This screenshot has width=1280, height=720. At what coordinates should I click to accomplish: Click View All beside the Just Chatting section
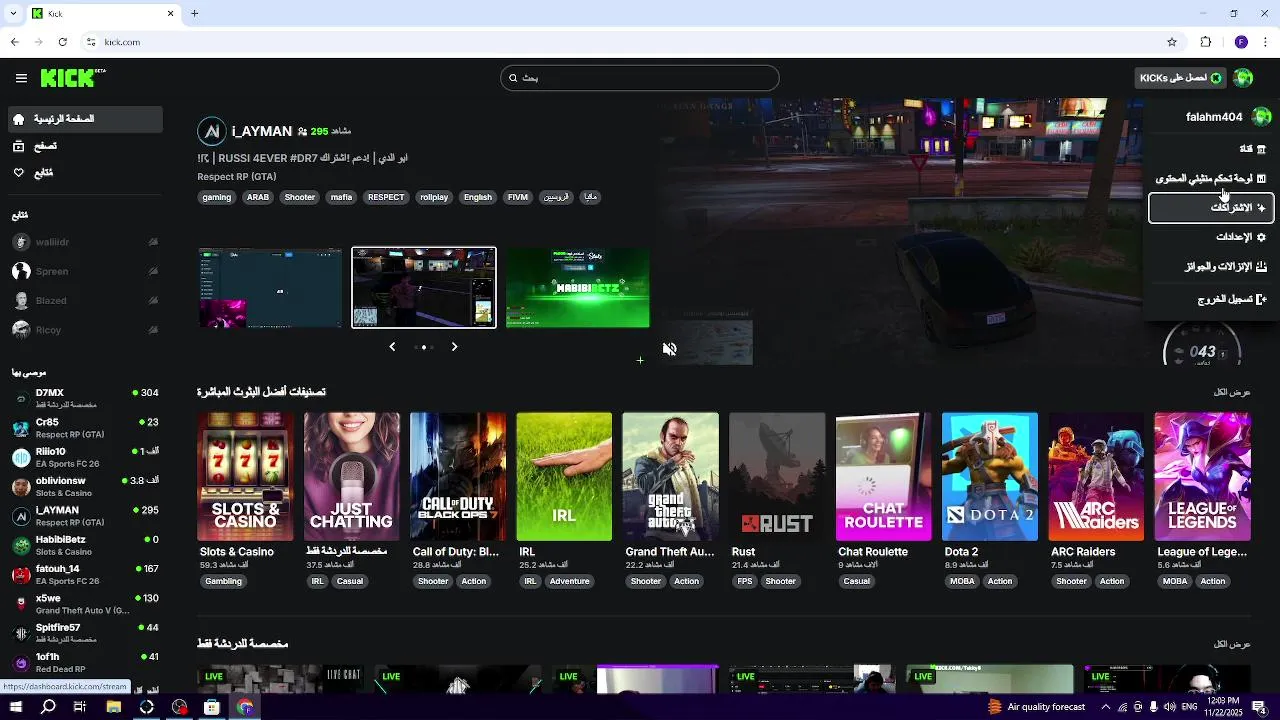1232,644
